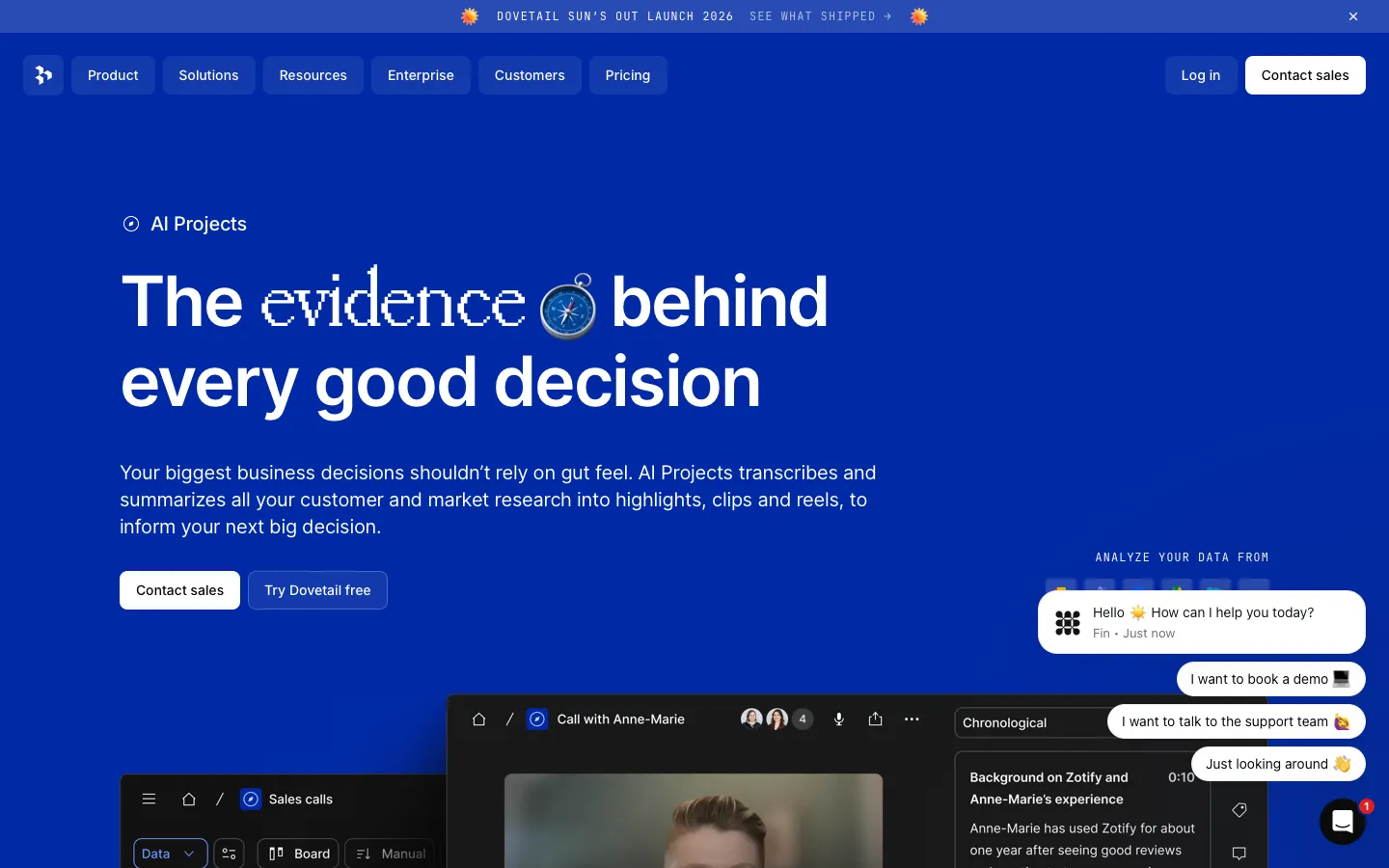This screenshot has width=1389, height=868.
Task: Click the Dovetail logo home icon
Action: [x=43, y=75]
